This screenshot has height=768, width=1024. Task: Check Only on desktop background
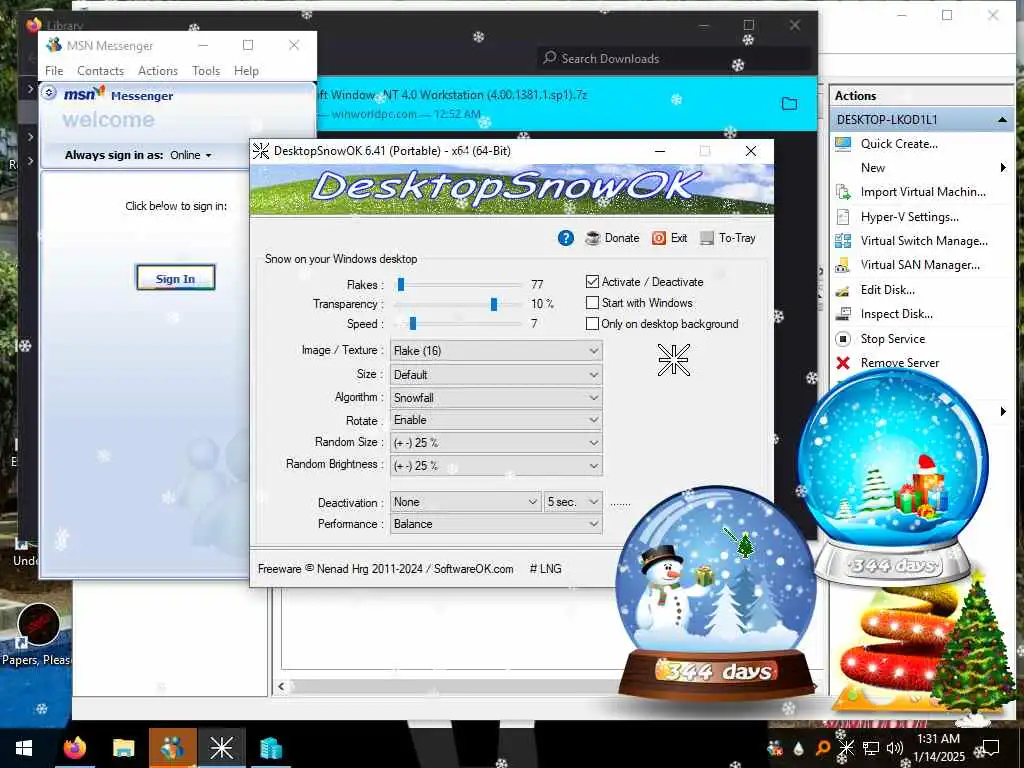coord(592,323)
